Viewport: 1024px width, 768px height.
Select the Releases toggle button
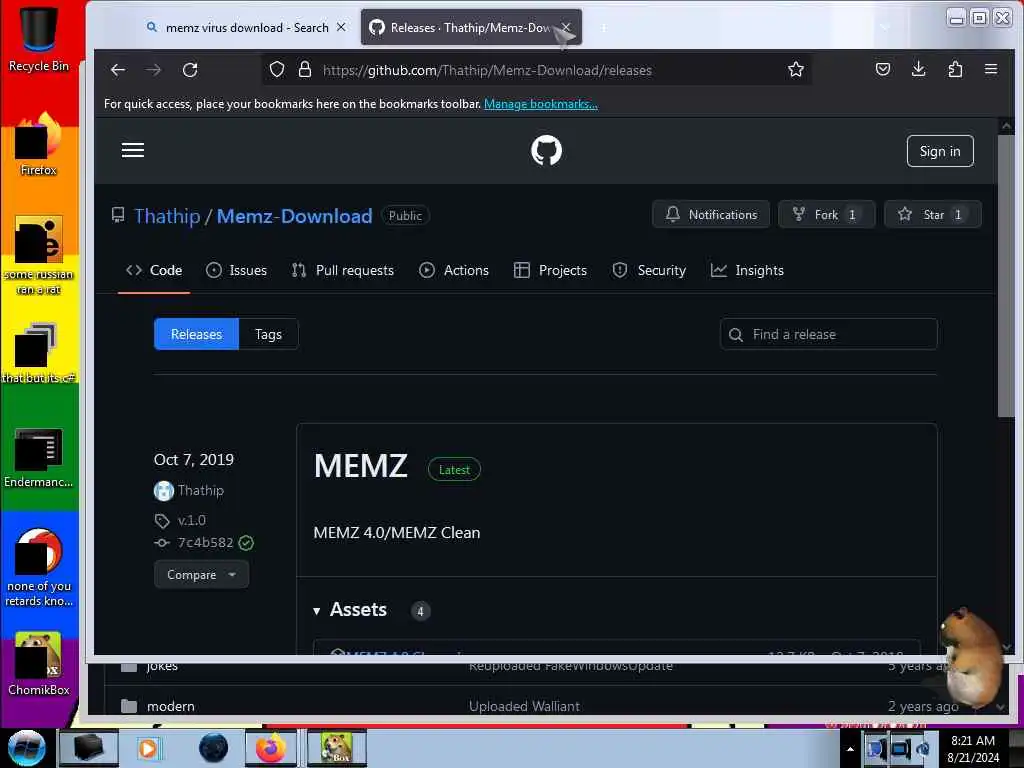[x=197, y=334]
